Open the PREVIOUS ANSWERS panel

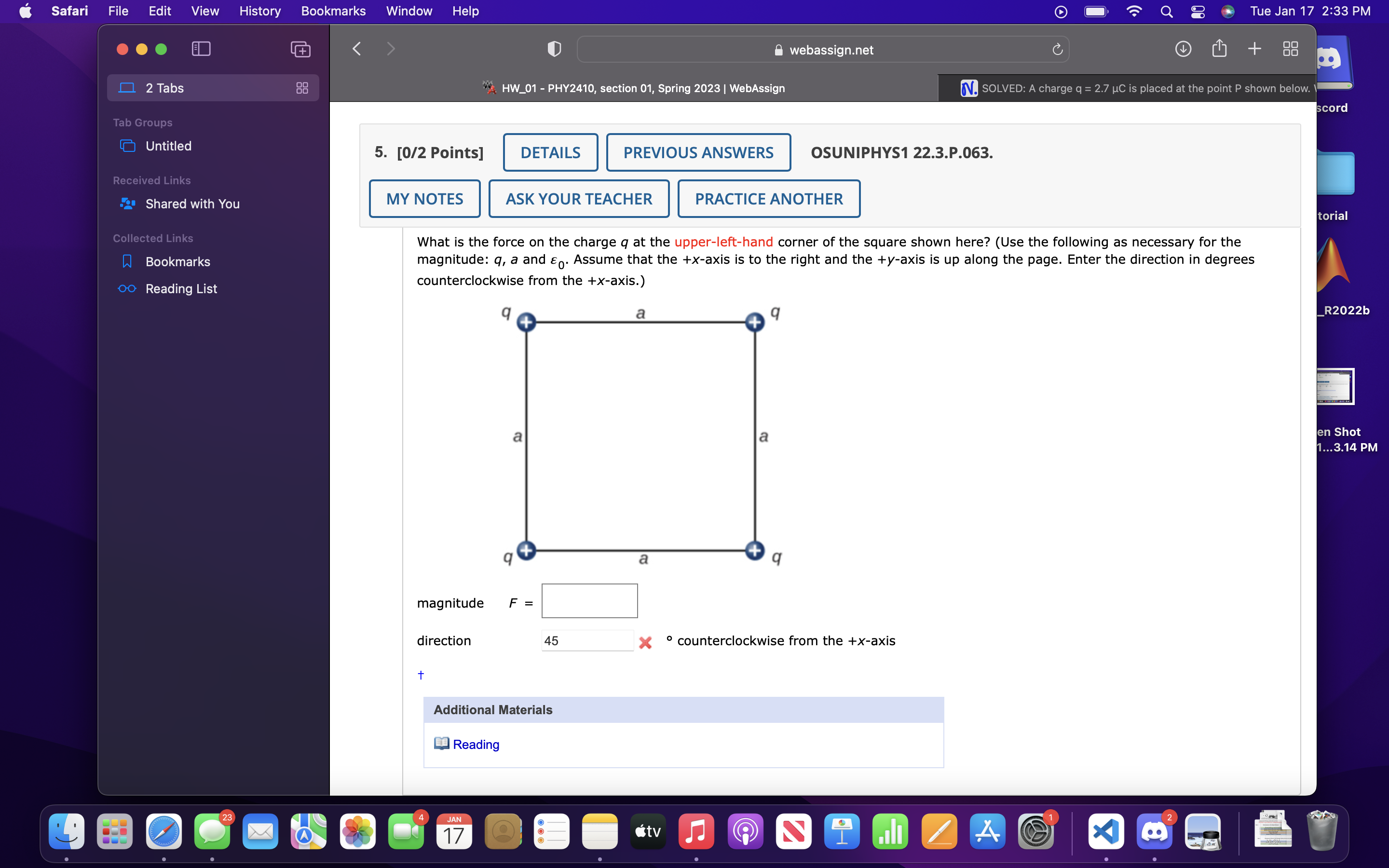coord(698,152)
